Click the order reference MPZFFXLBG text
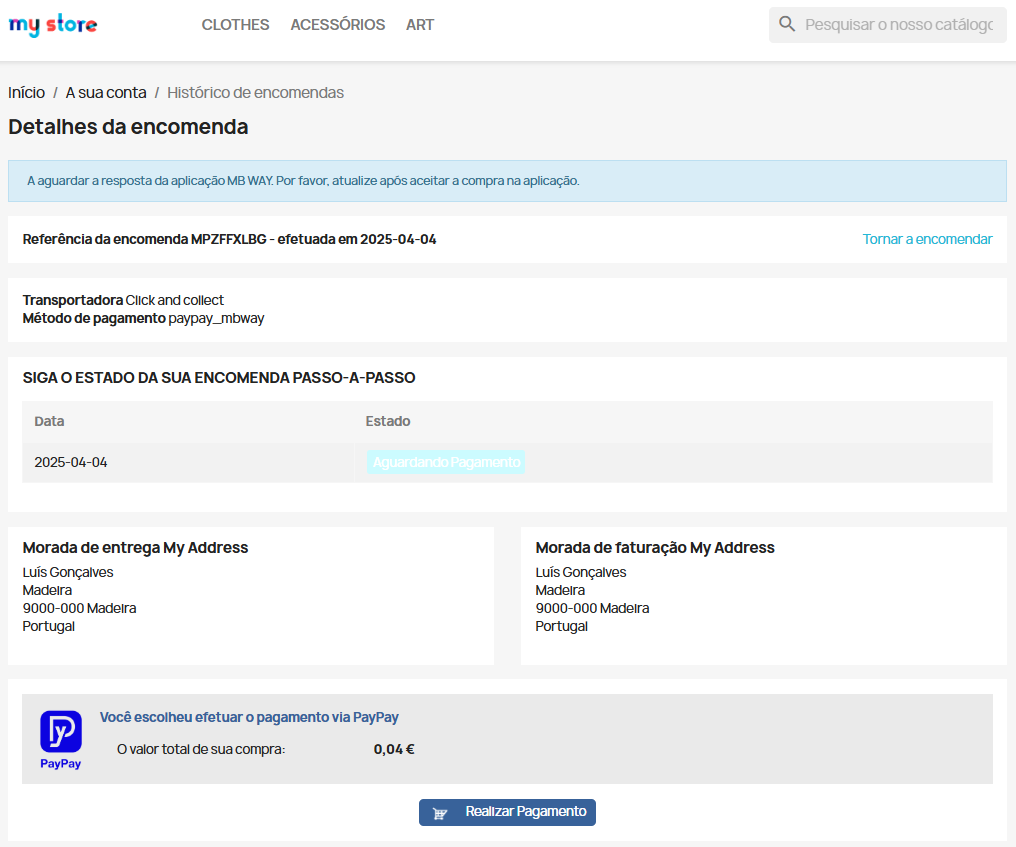 pos(229,240)
